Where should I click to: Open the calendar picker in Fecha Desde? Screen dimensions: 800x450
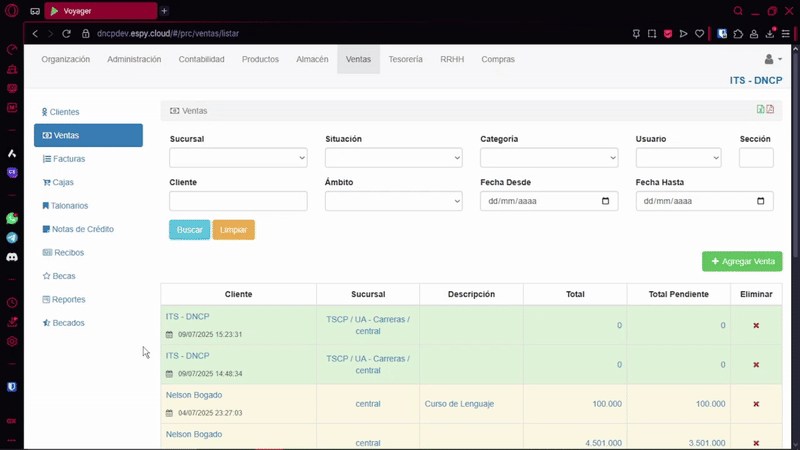(x=606, y=201)
